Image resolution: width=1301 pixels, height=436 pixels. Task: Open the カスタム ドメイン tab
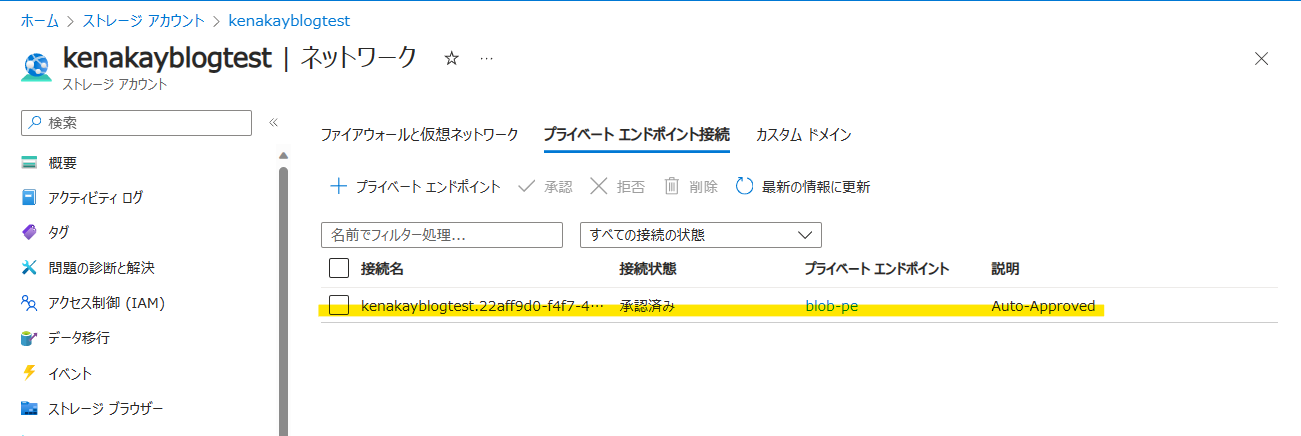pyautogui.click(x=803, y=134)
